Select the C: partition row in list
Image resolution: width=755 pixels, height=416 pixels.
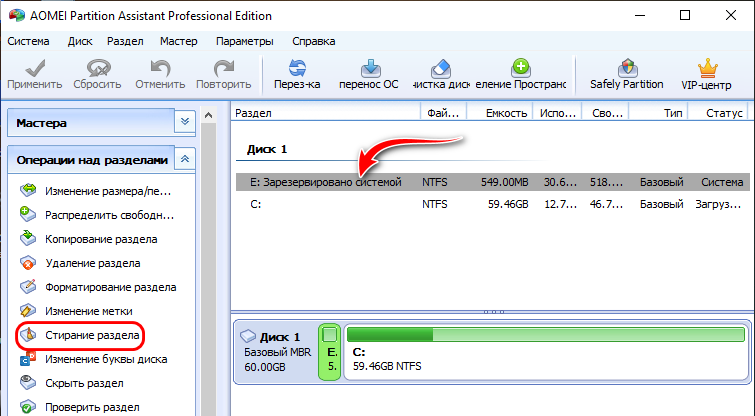tap(493, 204)
